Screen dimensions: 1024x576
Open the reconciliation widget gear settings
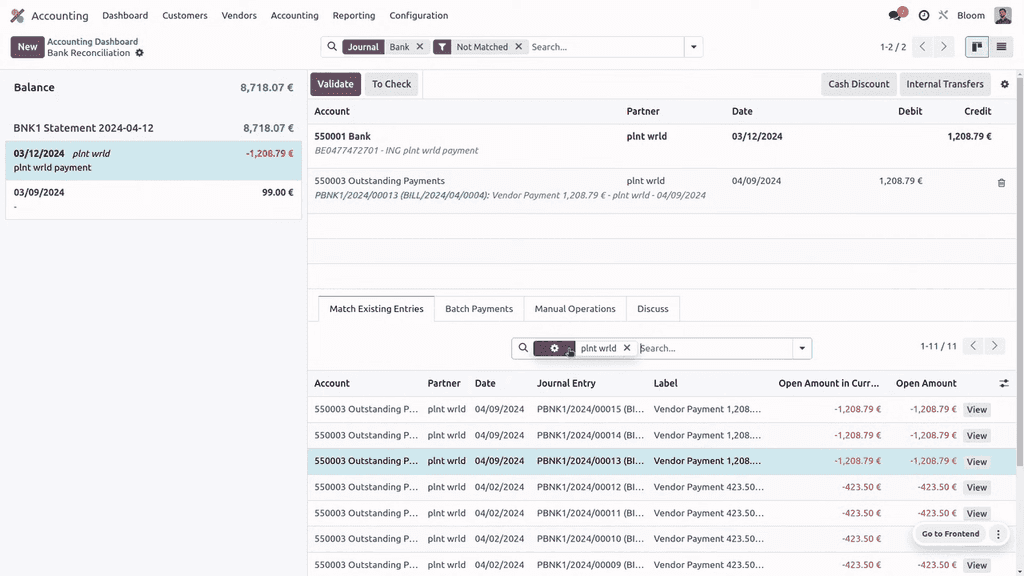point(1005,84)
